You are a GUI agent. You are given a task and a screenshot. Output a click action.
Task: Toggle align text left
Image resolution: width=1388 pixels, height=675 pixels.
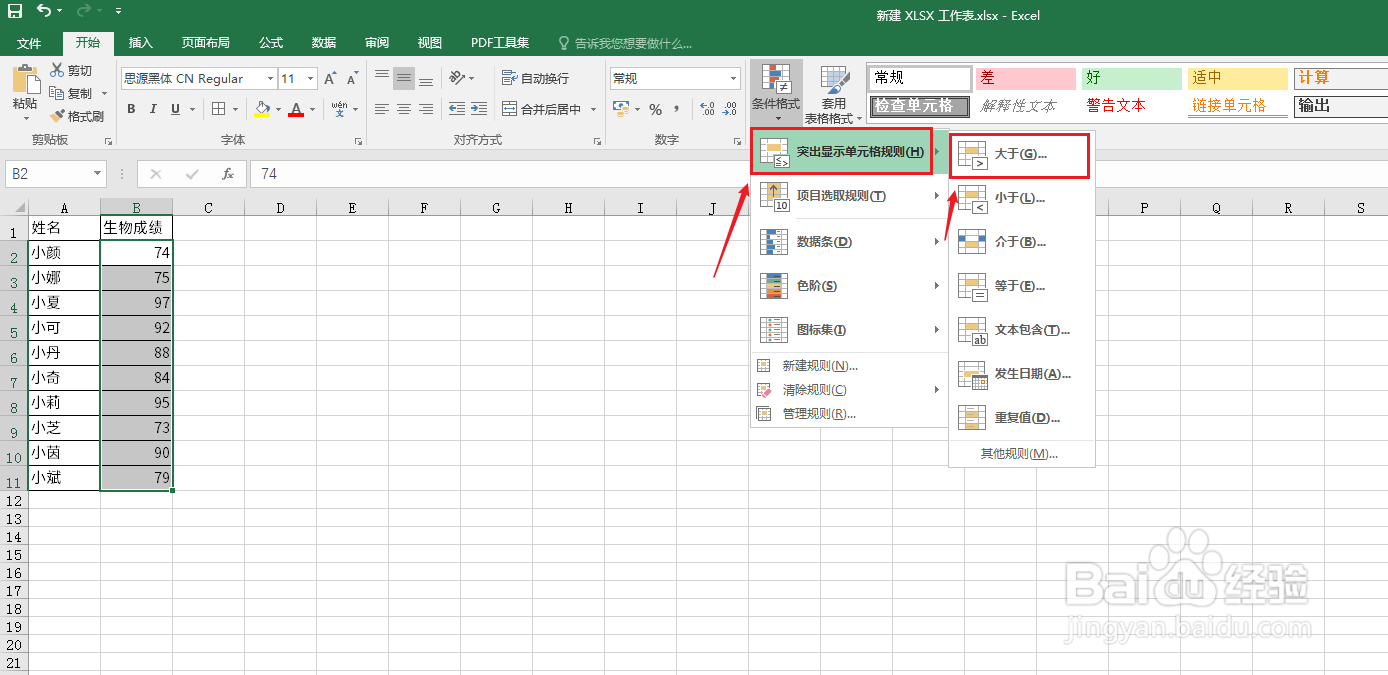(x=382, y=109)
